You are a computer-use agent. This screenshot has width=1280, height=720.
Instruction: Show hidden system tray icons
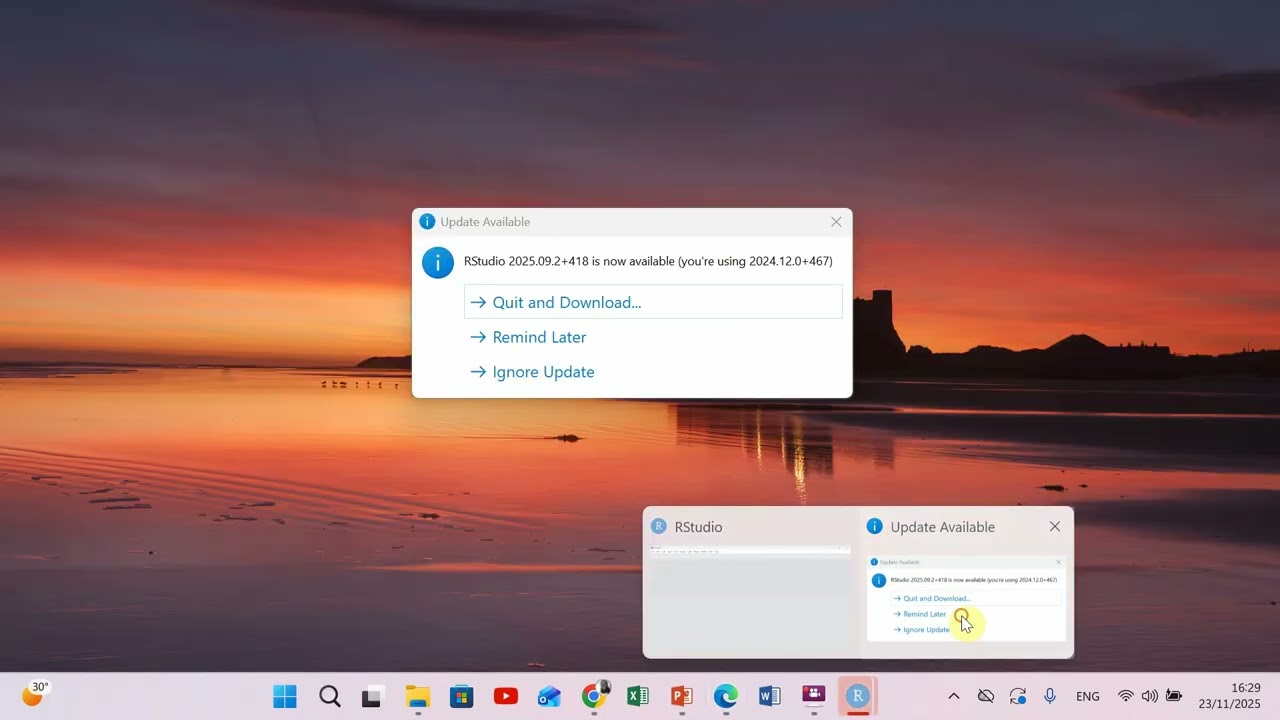pyautogui.click(x=953, y=696)
